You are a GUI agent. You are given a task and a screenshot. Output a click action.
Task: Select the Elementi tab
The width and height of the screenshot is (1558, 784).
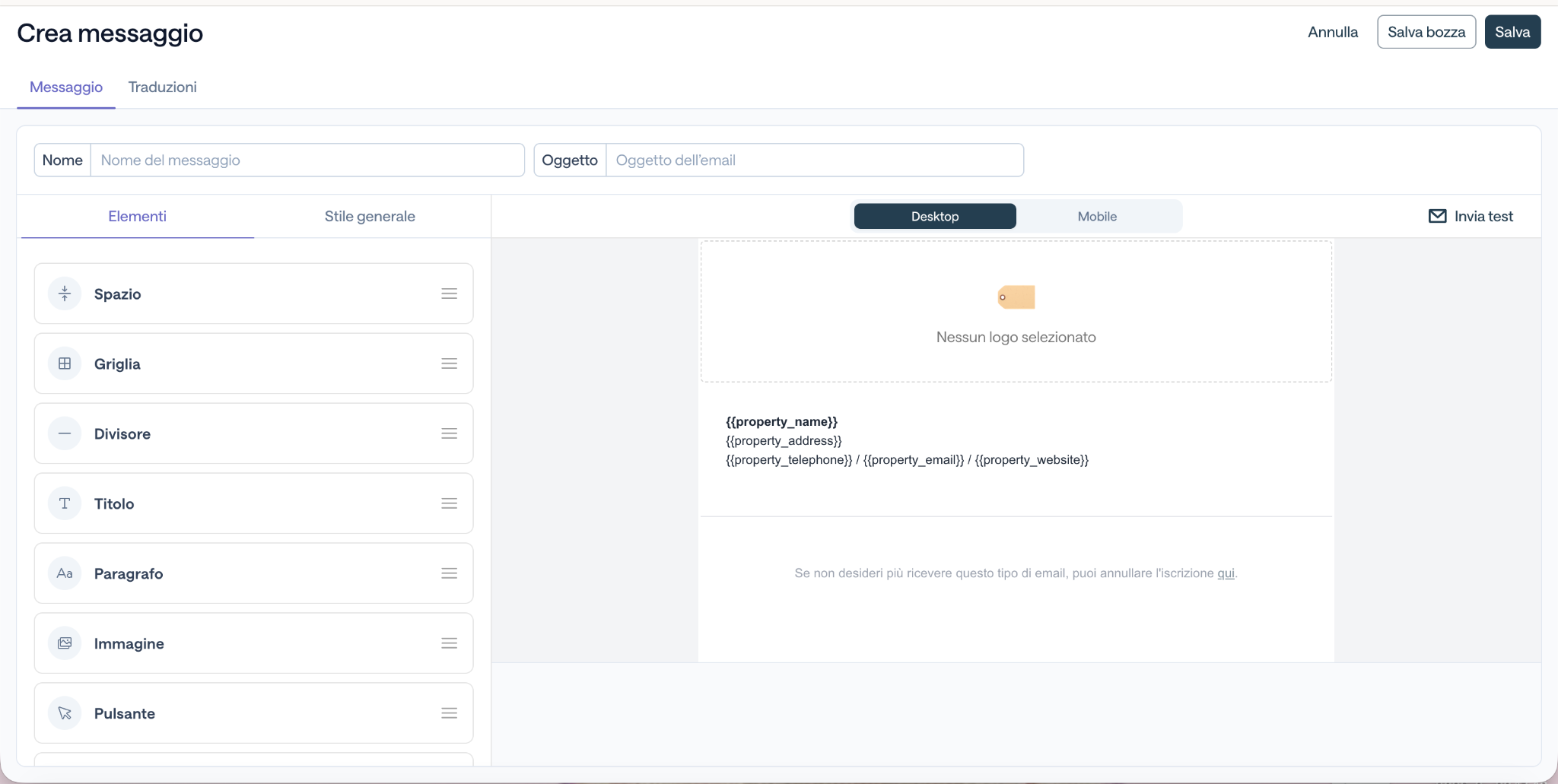pyautogui.click(x=137, y=216)
